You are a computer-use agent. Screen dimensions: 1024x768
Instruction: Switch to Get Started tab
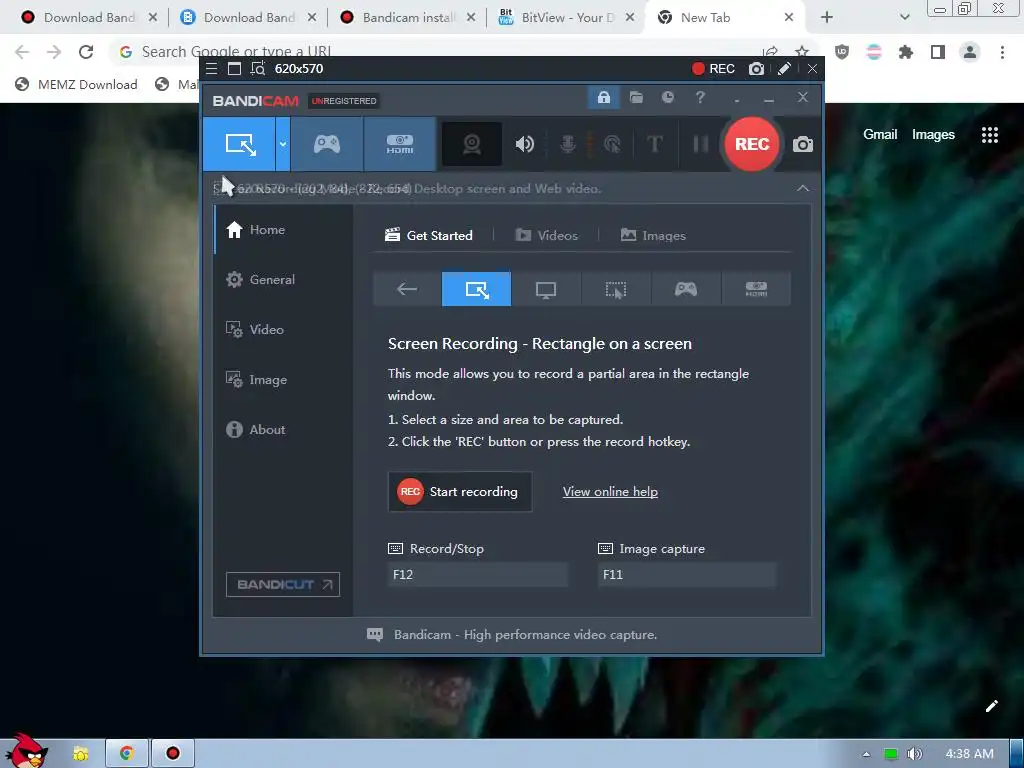coord(429,235)
